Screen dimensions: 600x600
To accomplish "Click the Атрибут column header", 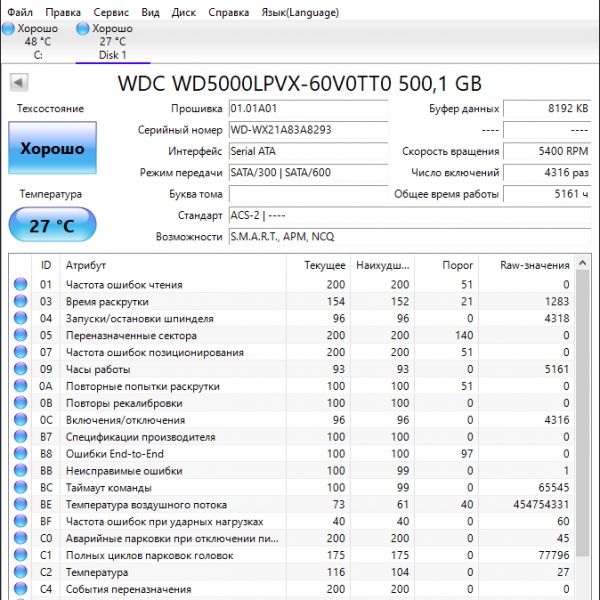I will (173, 265).
